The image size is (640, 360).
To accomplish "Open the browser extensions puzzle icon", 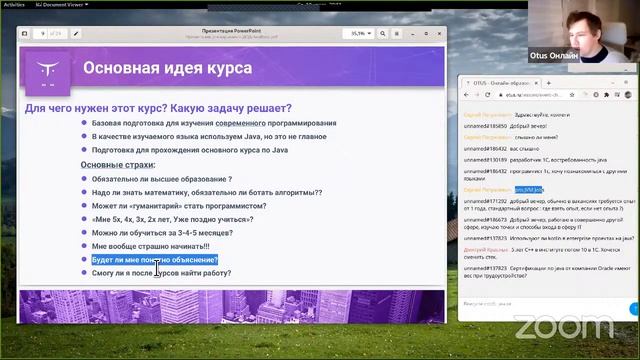I will 607,95.
